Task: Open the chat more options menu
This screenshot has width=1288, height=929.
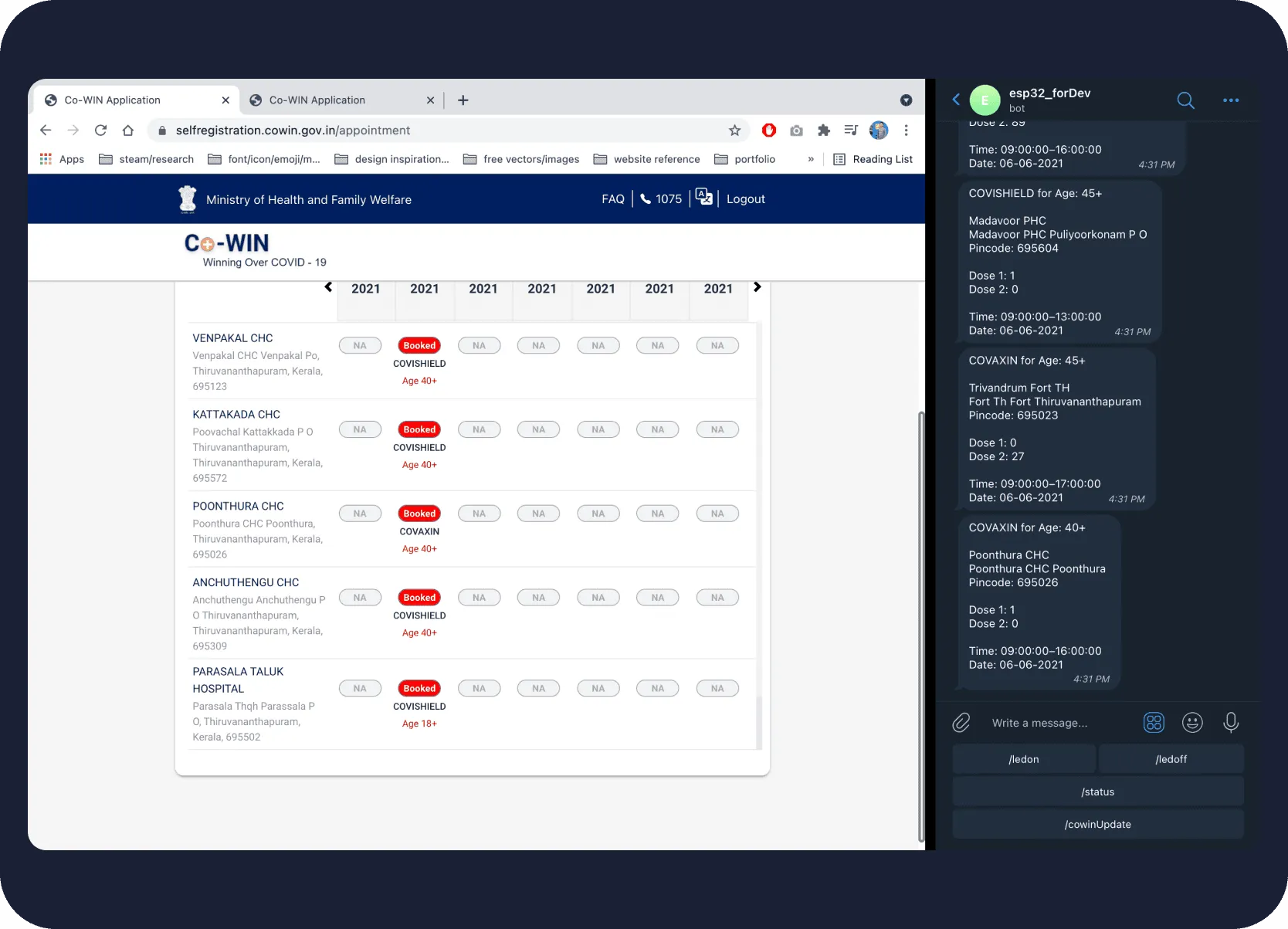Action: point(1231,100)
